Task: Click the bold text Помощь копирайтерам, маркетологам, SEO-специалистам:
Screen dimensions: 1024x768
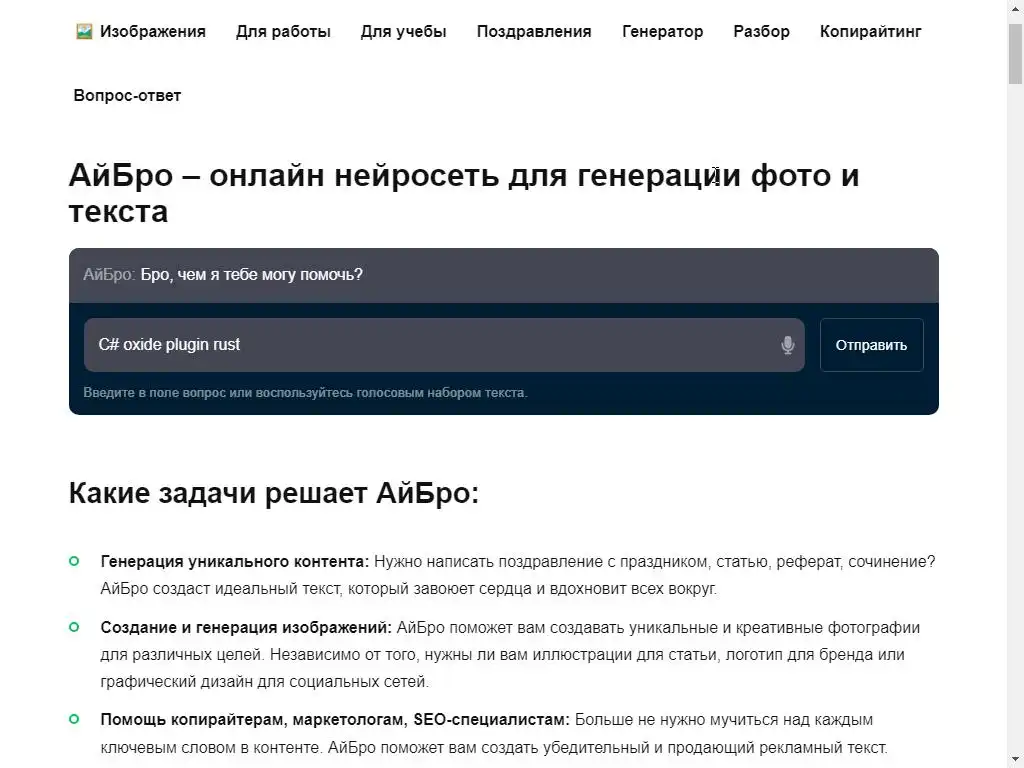Action: [335, 720]
